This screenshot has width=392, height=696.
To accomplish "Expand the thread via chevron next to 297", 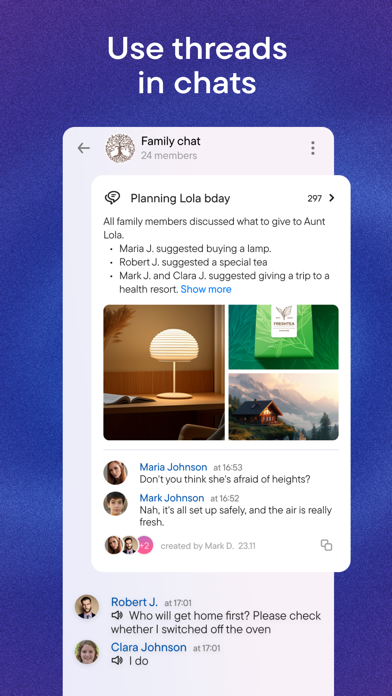I will tap(331, 198).
